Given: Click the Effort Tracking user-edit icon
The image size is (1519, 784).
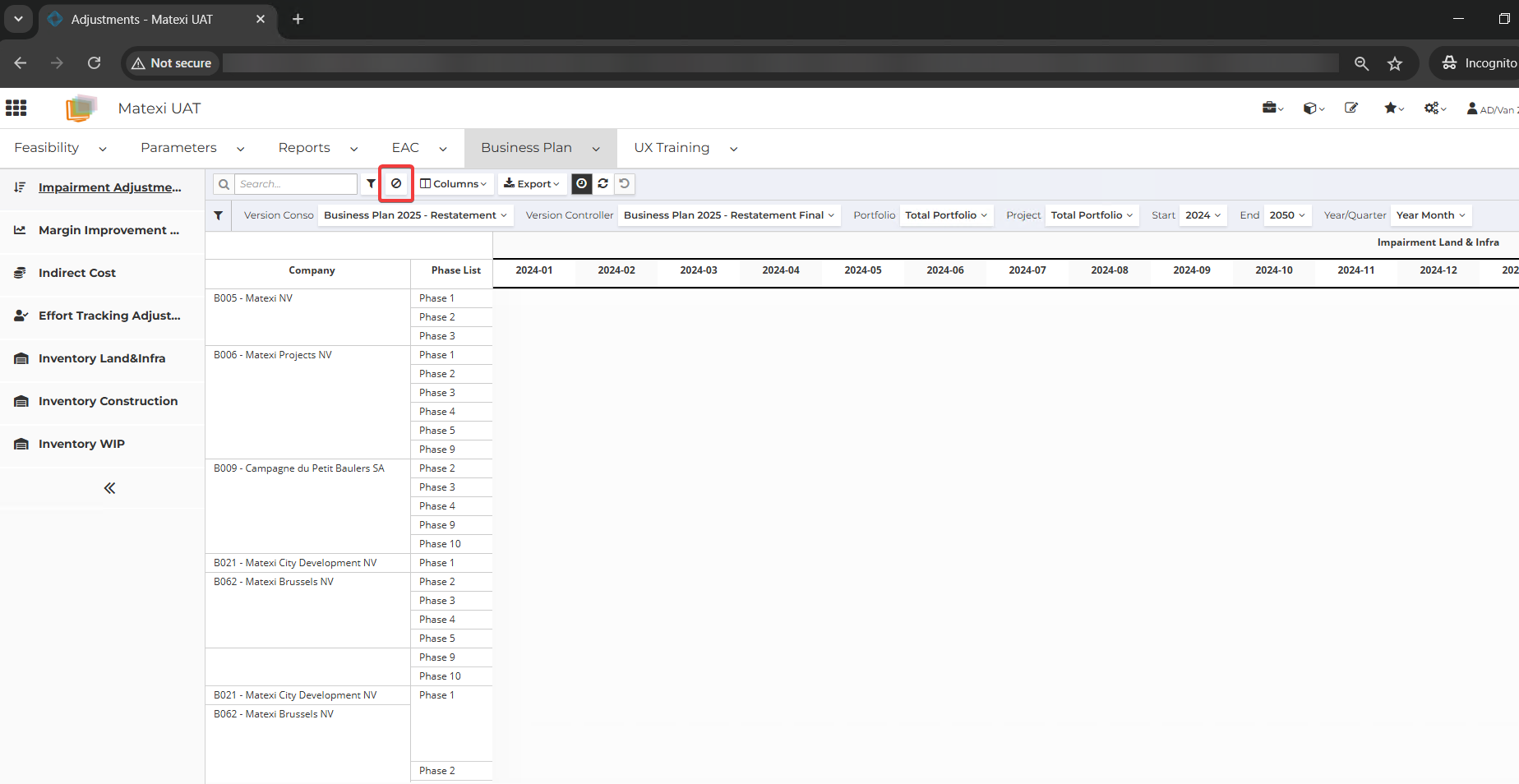Looking at the screenshot, I should point(21,316).
